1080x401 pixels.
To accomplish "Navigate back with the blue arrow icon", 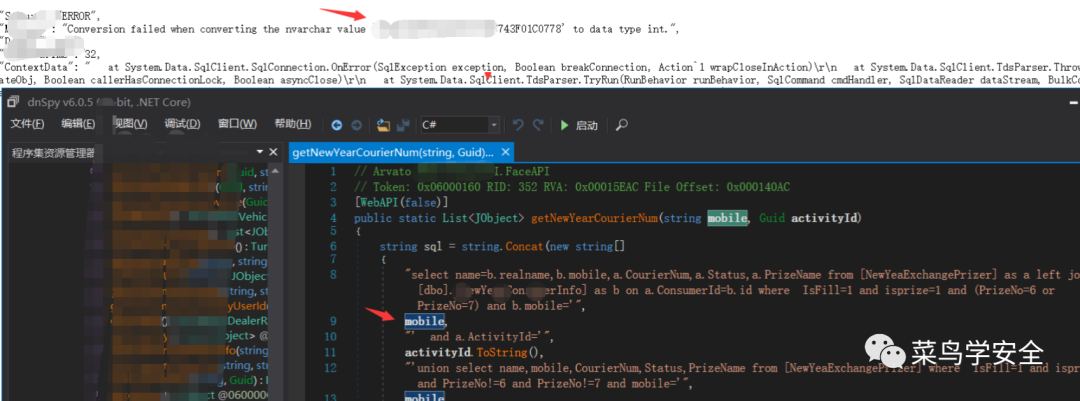I will click(x=337, y=125).
